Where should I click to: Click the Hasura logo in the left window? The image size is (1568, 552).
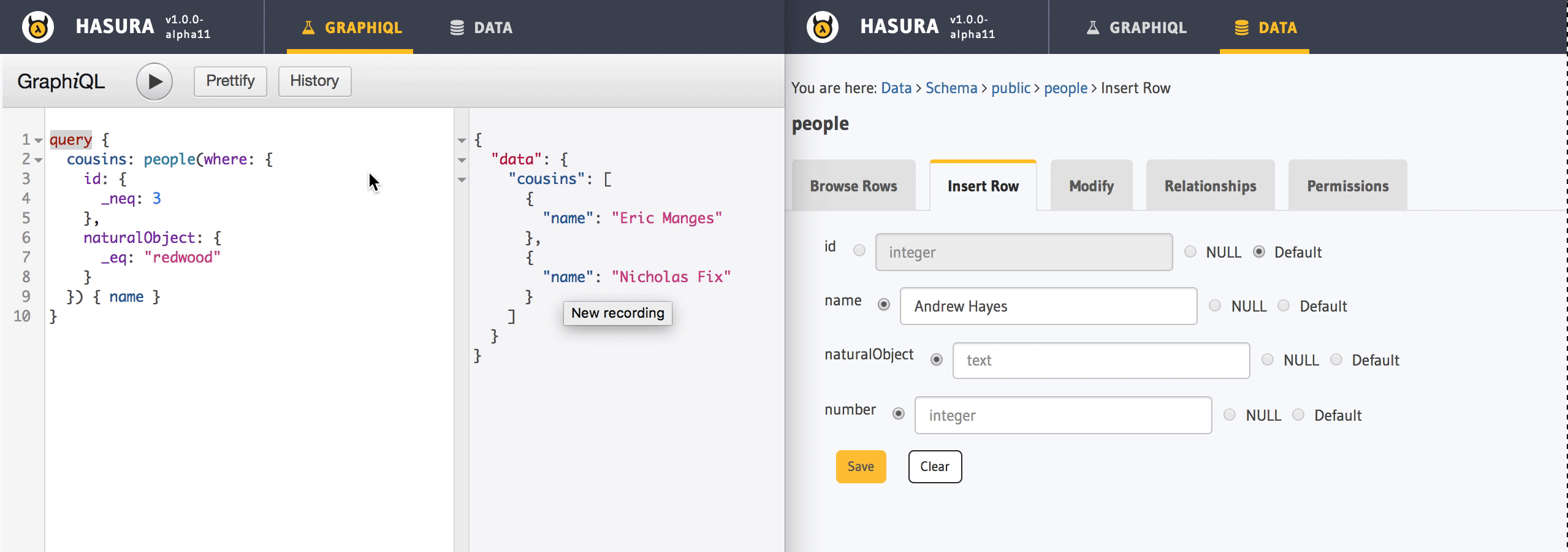click(38, 27)
